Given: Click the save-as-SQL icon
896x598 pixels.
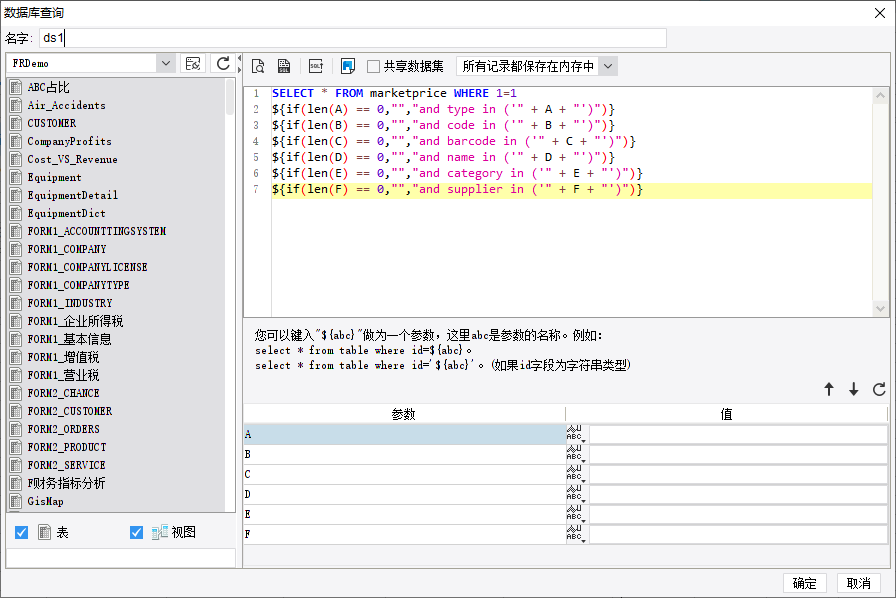Looking at the screenshot, I should (284, 66).
